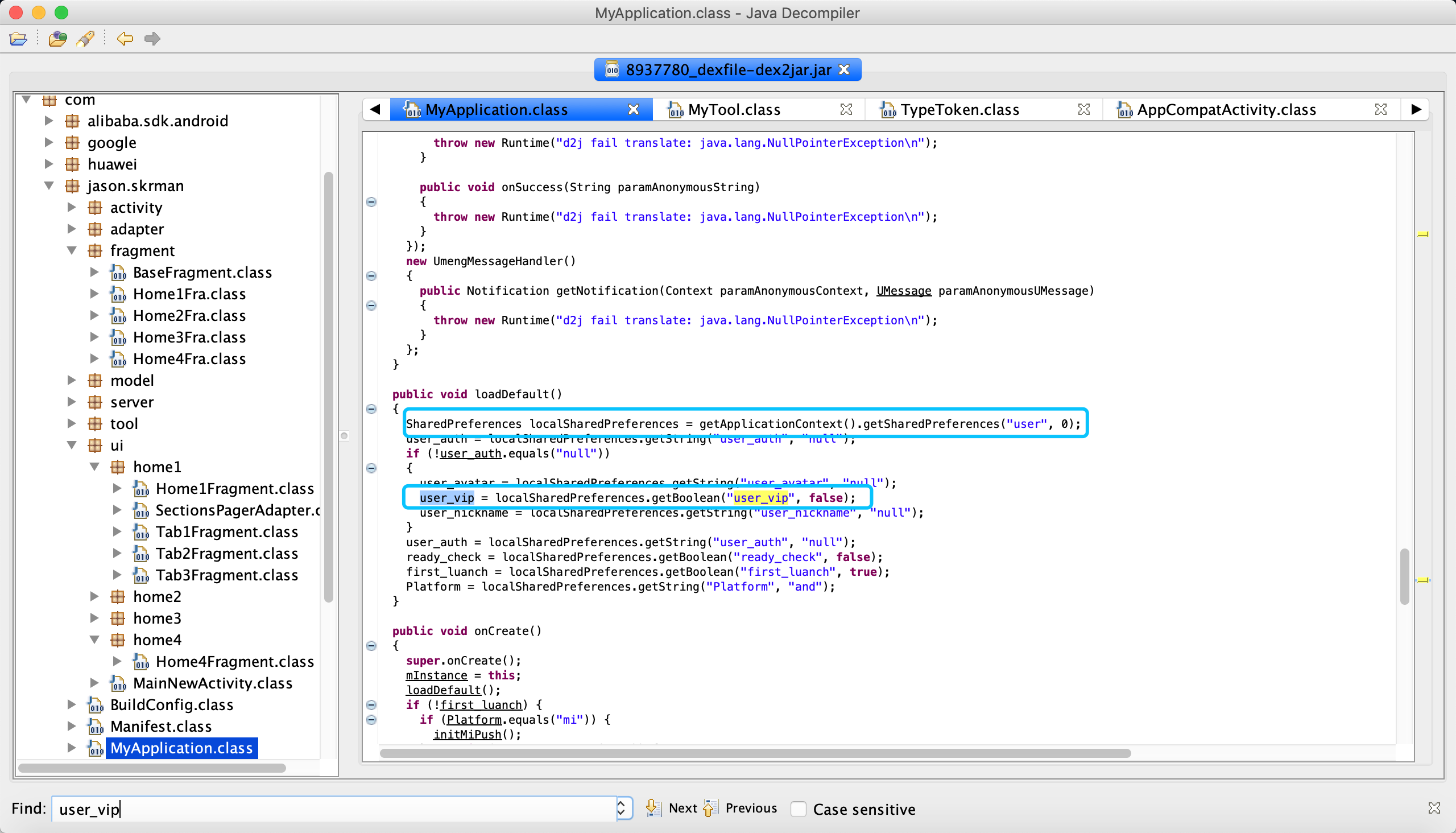Click the Open Type toolbar icon

[58, 39]
